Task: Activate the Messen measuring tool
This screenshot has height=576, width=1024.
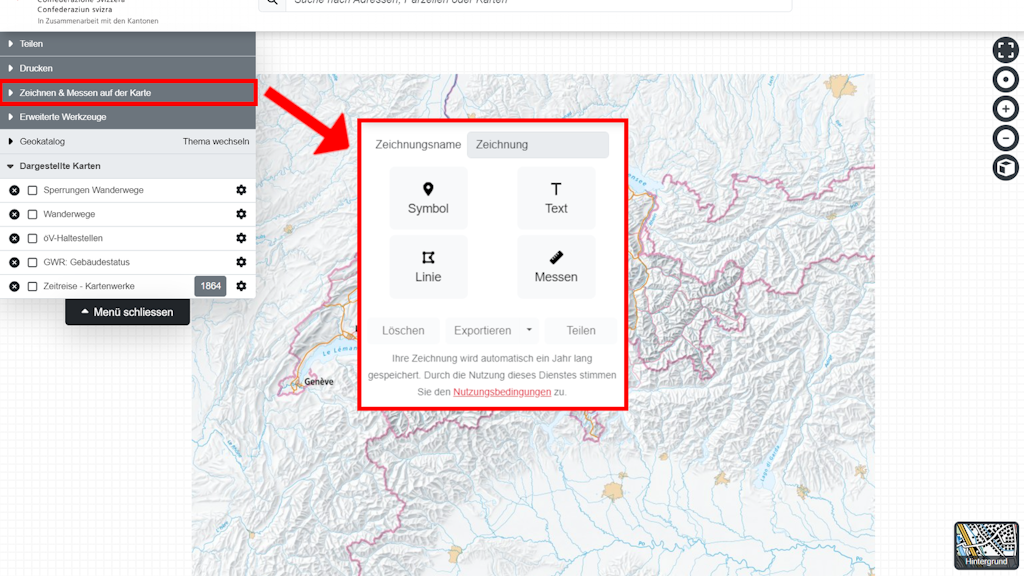Action: [556, 266]
